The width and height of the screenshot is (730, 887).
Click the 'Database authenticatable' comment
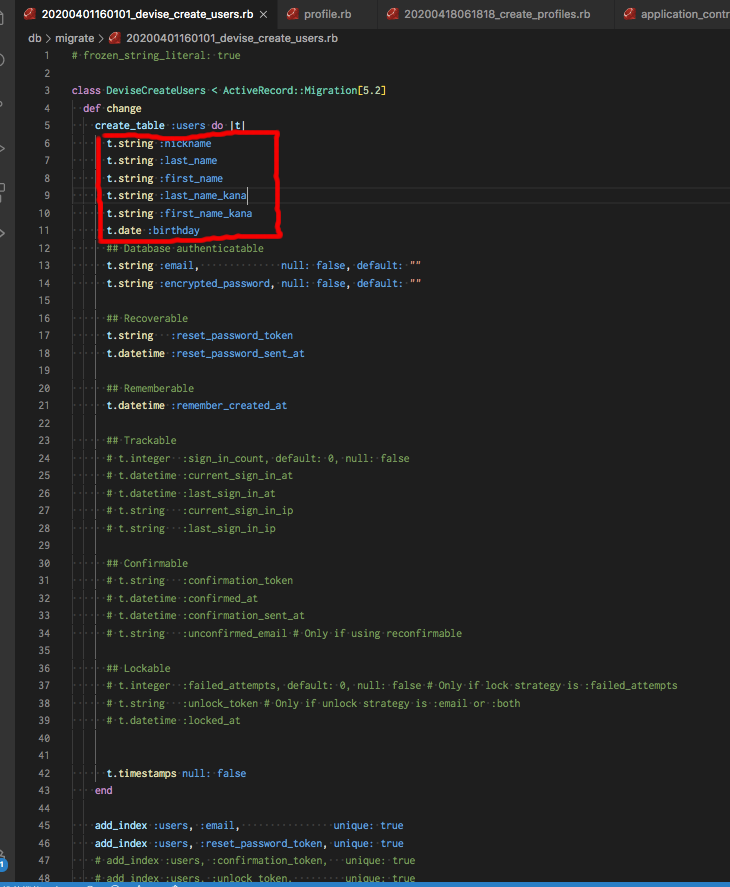[185, 248]
